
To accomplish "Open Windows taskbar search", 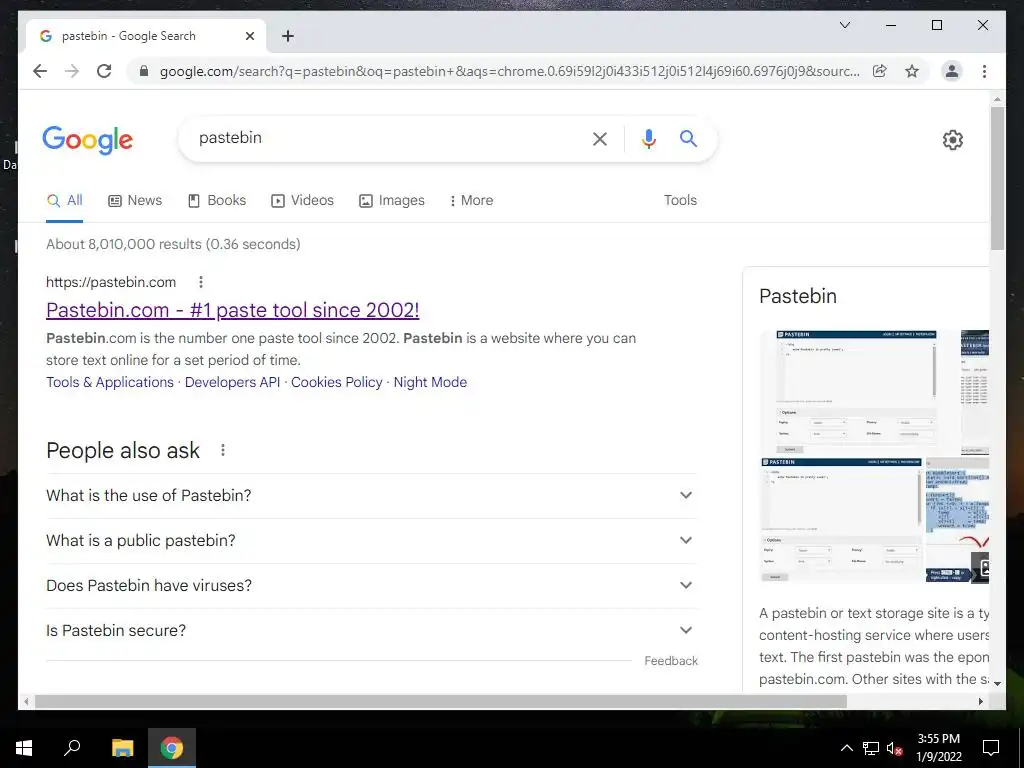I will tap(72, 748).
